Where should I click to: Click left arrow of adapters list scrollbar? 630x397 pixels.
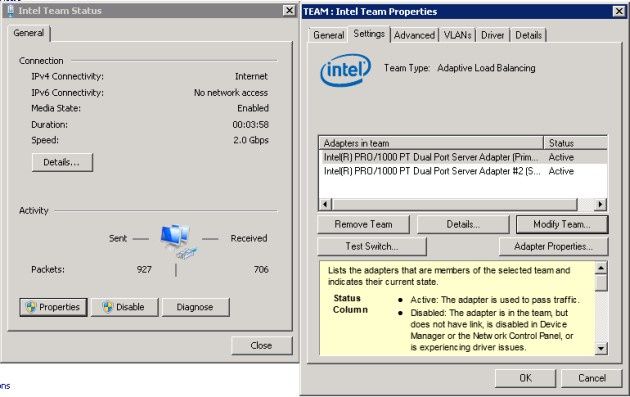pyautogui.click(x=325, y=204)
